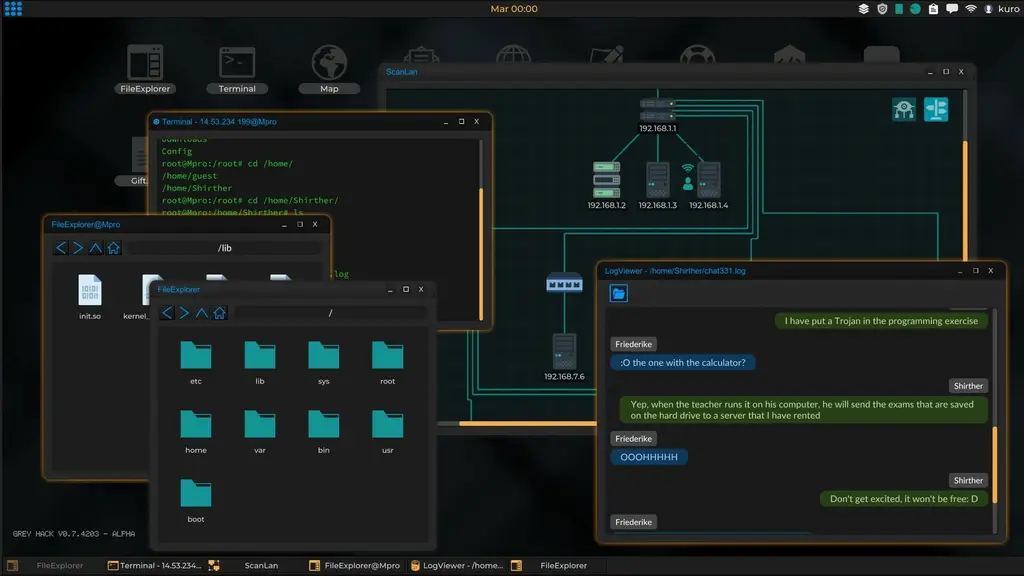The width and height of the screenshot is (1024, 576).
Task: Toggle the signpost view button in ScanLan
Action: 936,110
